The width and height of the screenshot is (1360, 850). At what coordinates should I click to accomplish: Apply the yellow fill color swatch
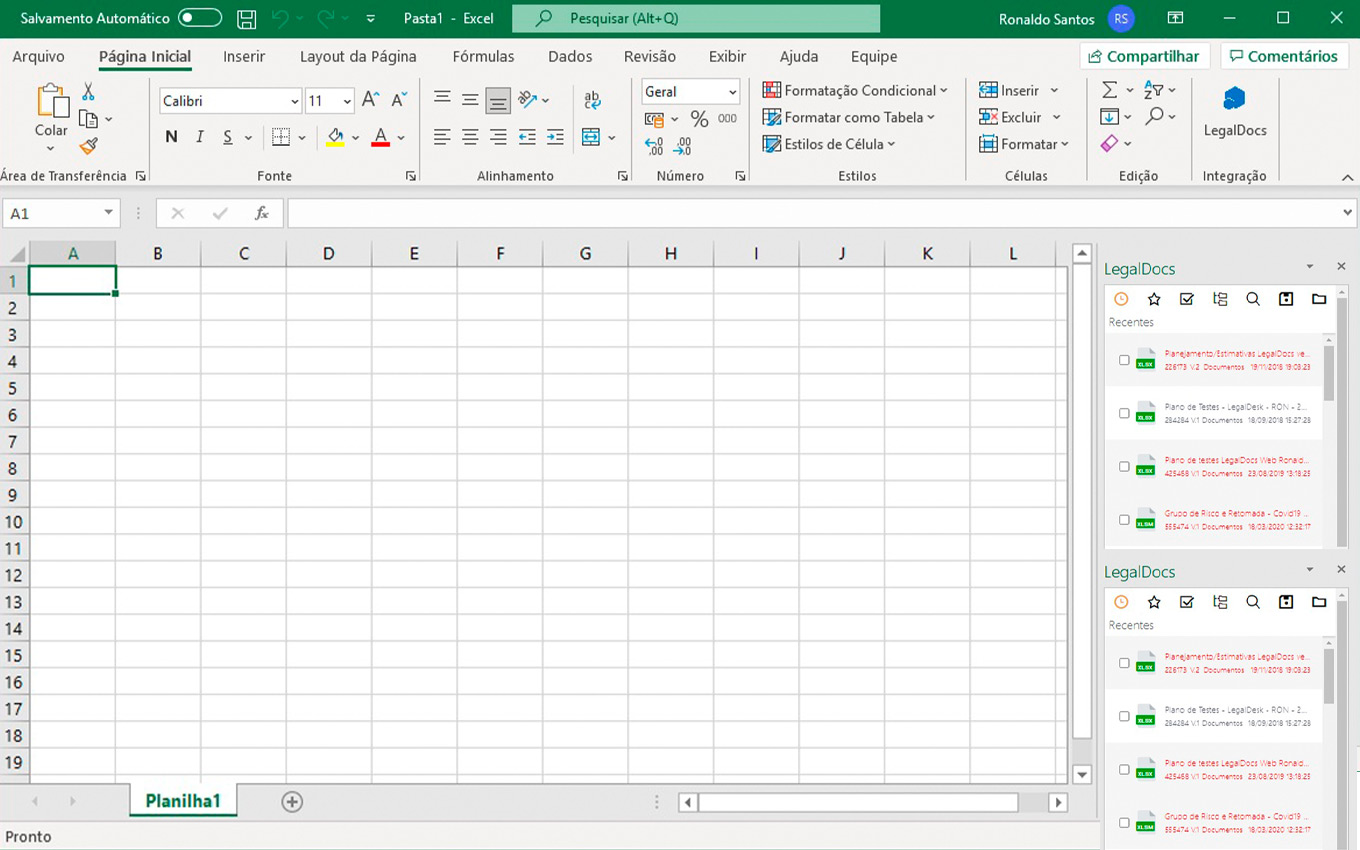335,138
